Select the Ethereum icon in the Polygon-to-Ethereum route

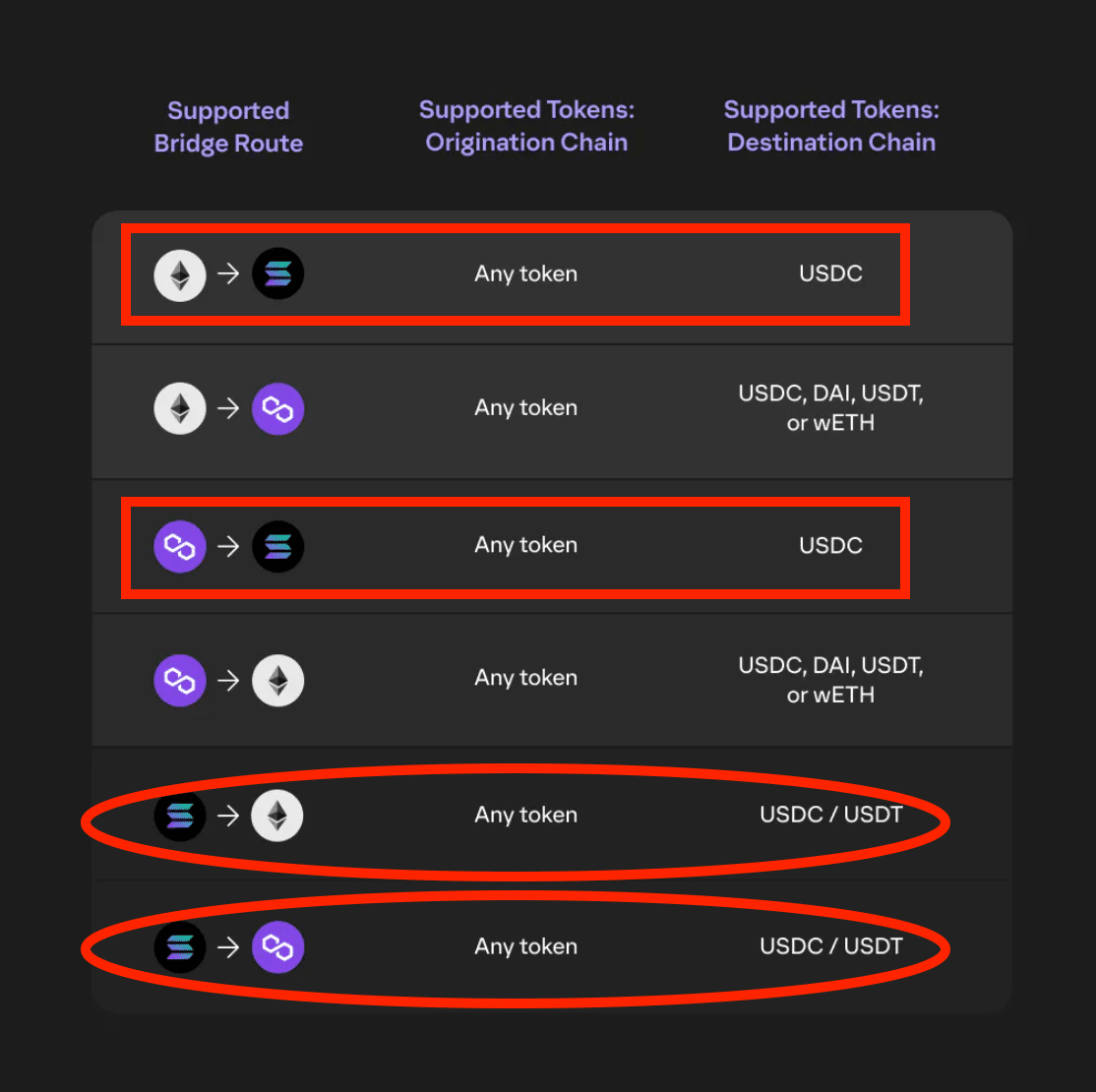[x=278, y=681]
